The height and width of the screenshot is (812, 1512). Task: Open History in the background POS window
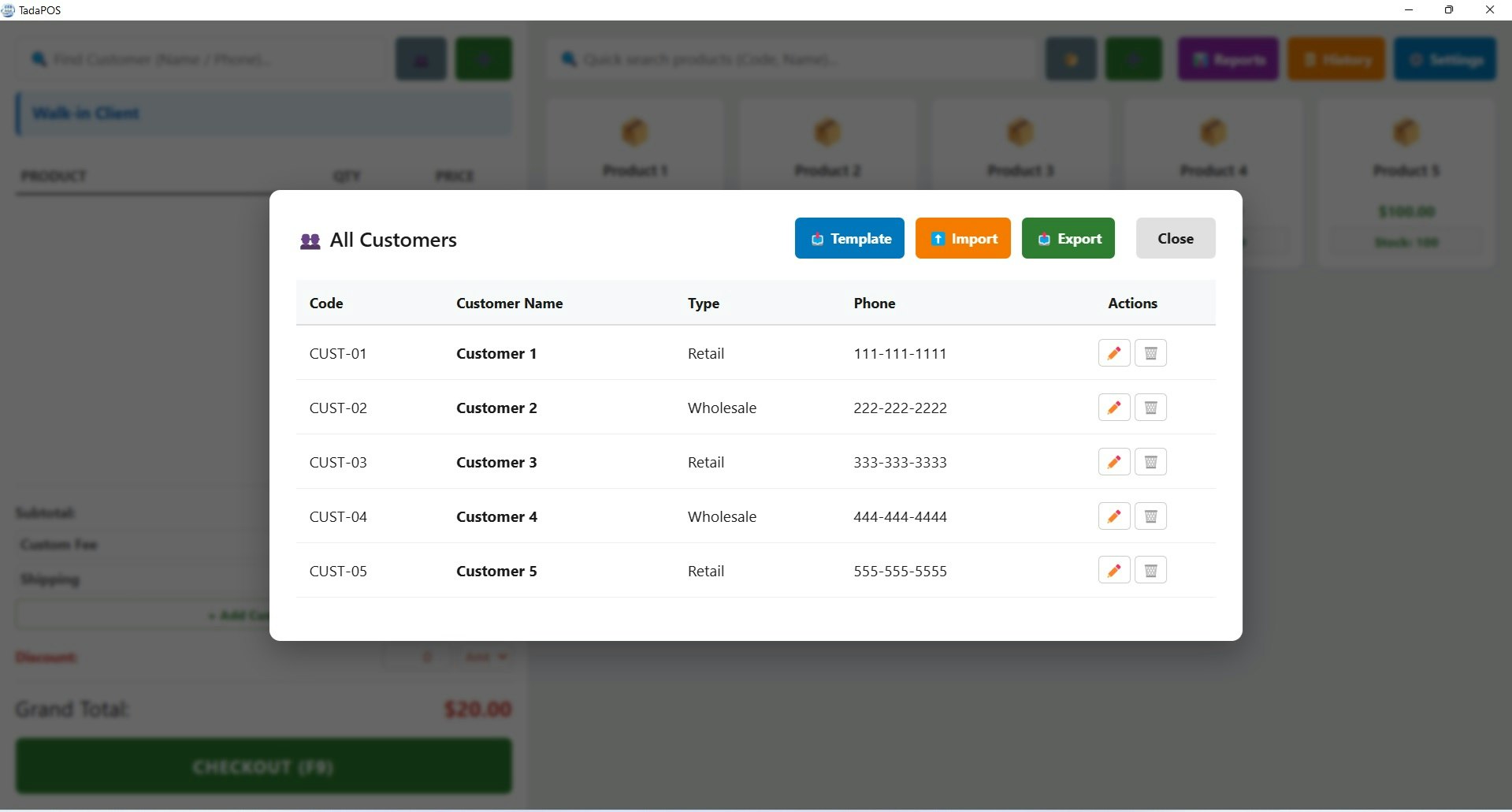[x=1336, y=59]
